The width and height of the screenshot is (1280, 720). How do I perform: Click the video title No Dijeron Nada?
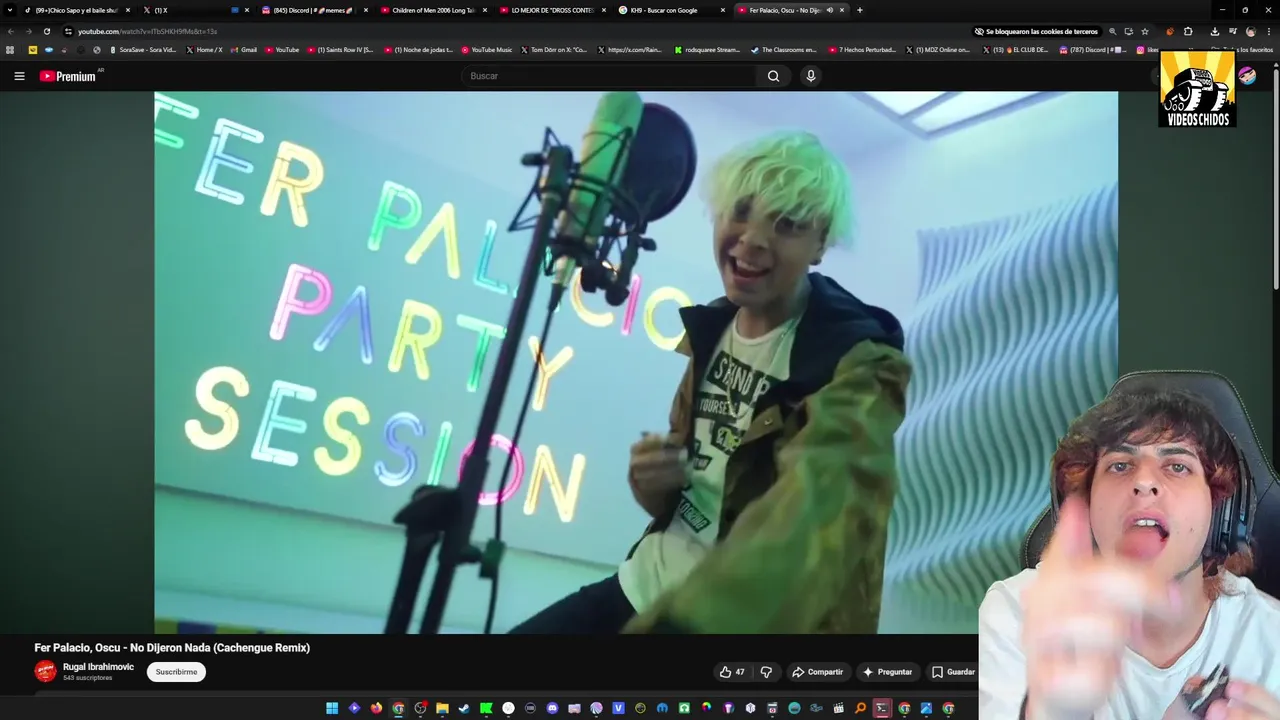click(x=172, y=648)
